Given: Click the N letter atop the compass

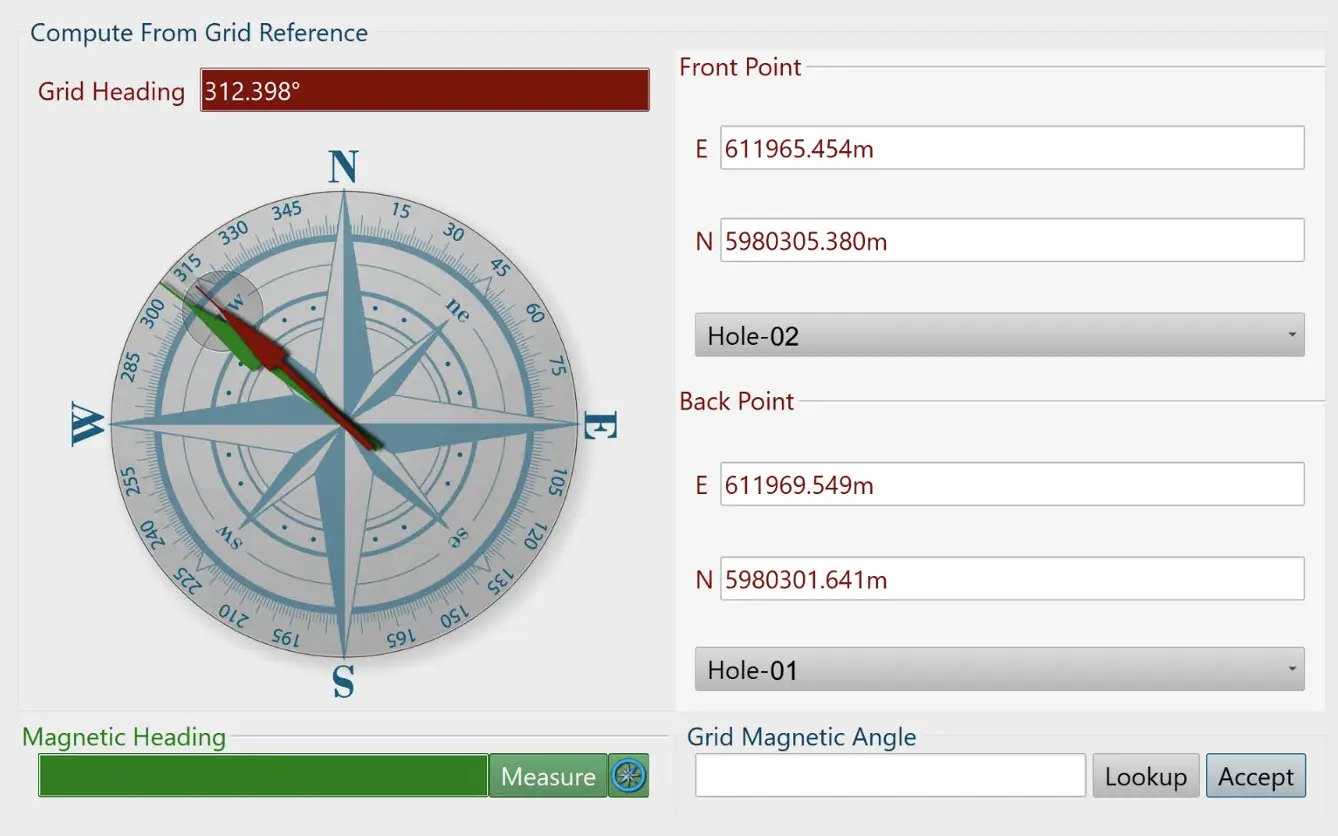Looking at the screenshot, I should point(343,167).
